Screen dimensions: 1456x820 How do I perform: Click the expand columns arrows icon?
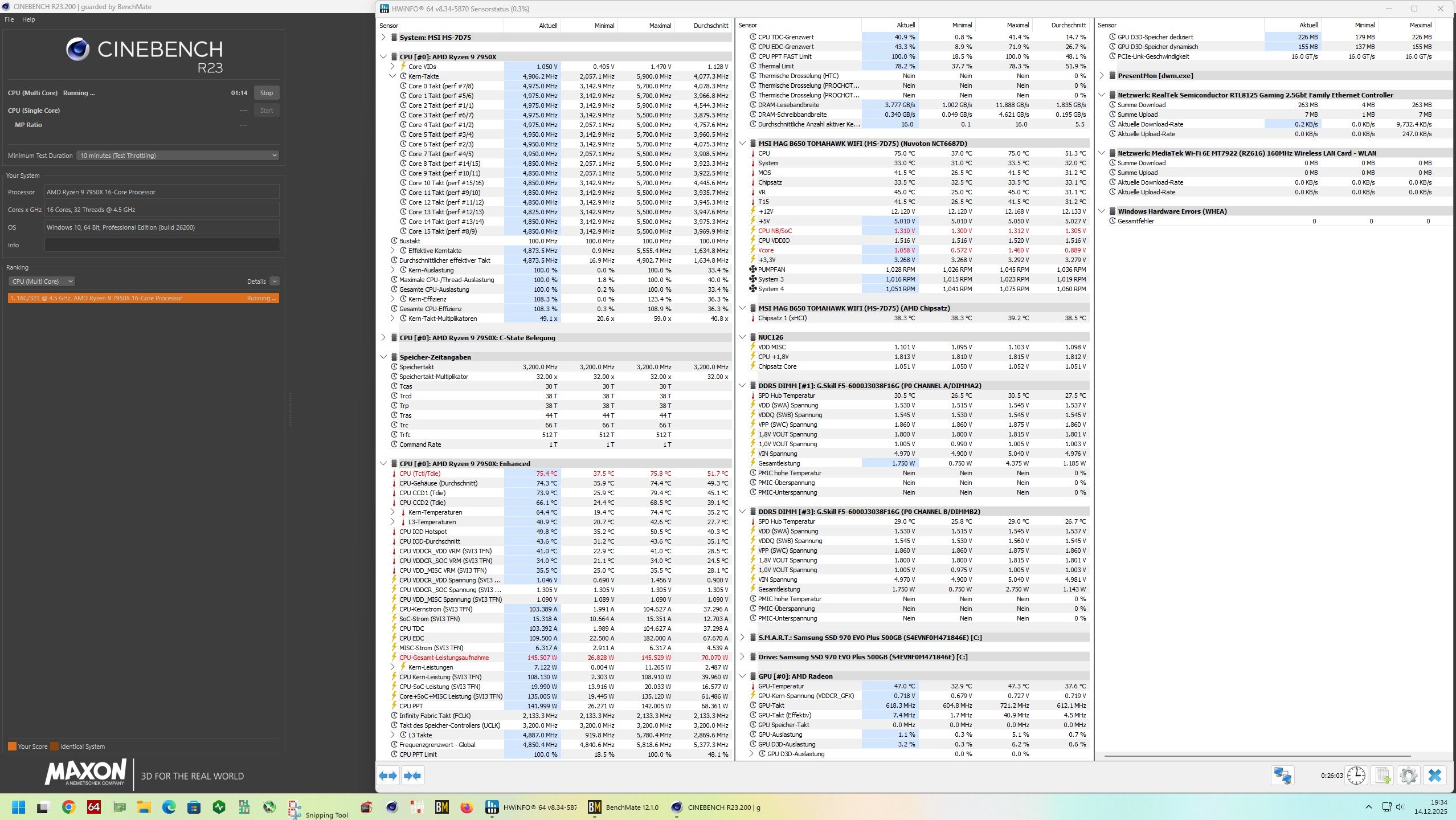388,776
